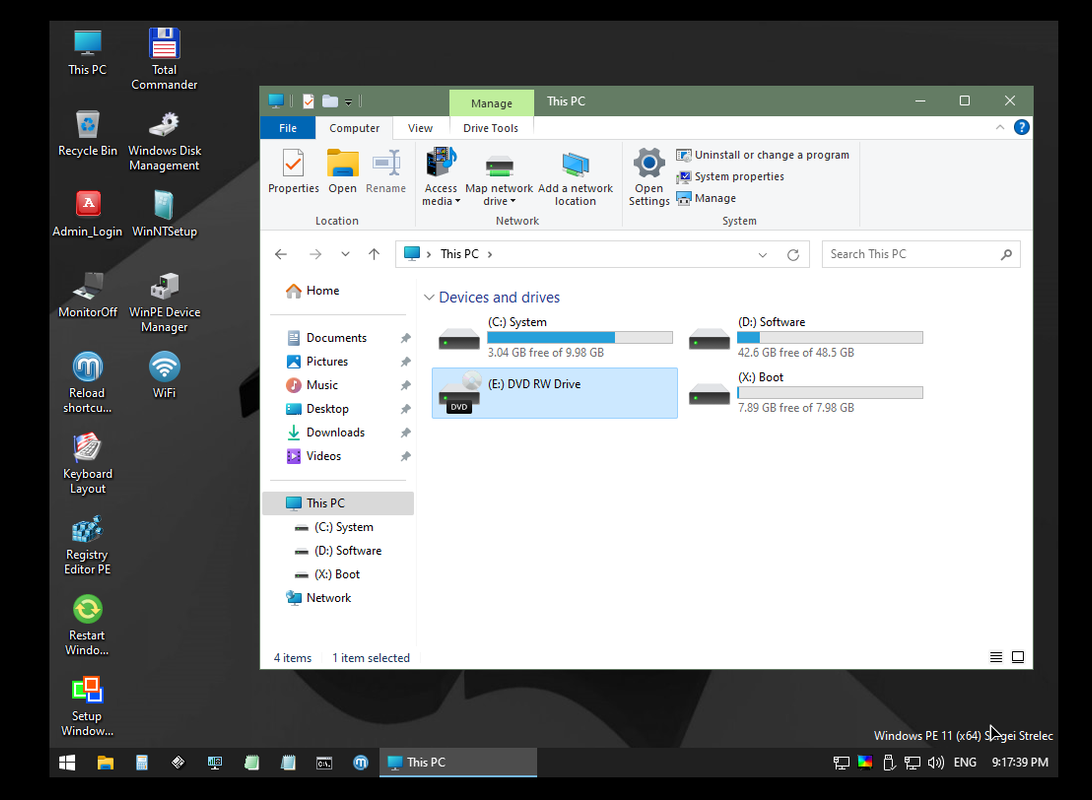Unpin Documents from quick access
Viewport: 1092px width, 800px height.
point(405,338)
